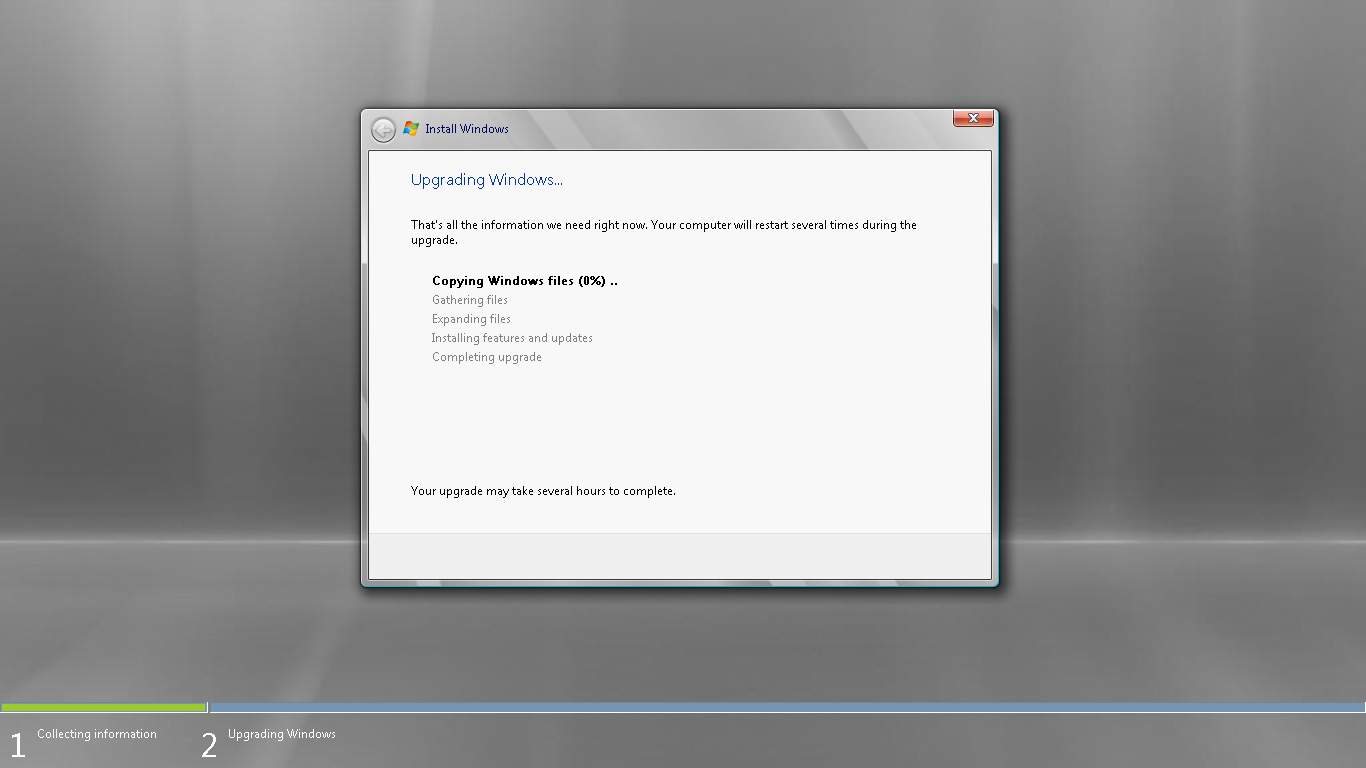Click the 'Collecting information' stage label
The width and height of the screenshot is (1366, 768).
(97, 734)
